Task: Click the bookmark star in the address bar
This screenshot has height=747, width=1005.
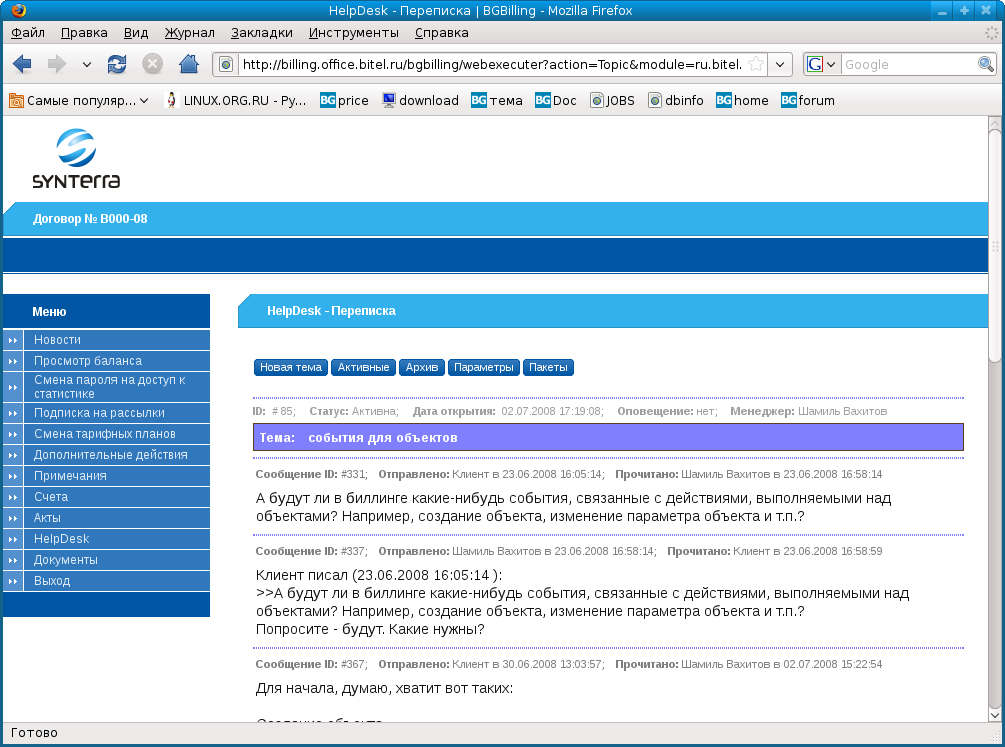Action: click(x=757, y=63)
